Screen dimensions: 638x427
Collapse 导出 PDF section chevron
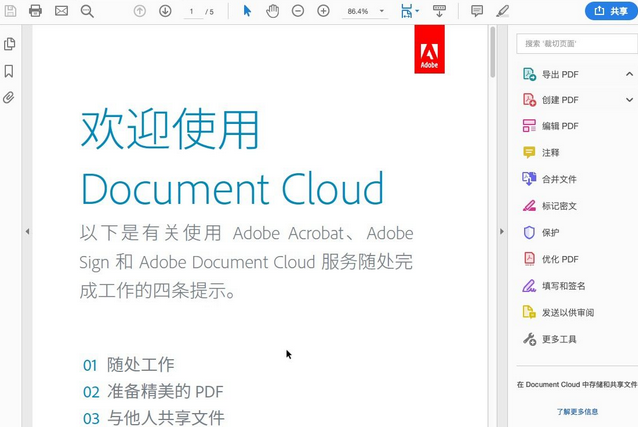[629, 74]
